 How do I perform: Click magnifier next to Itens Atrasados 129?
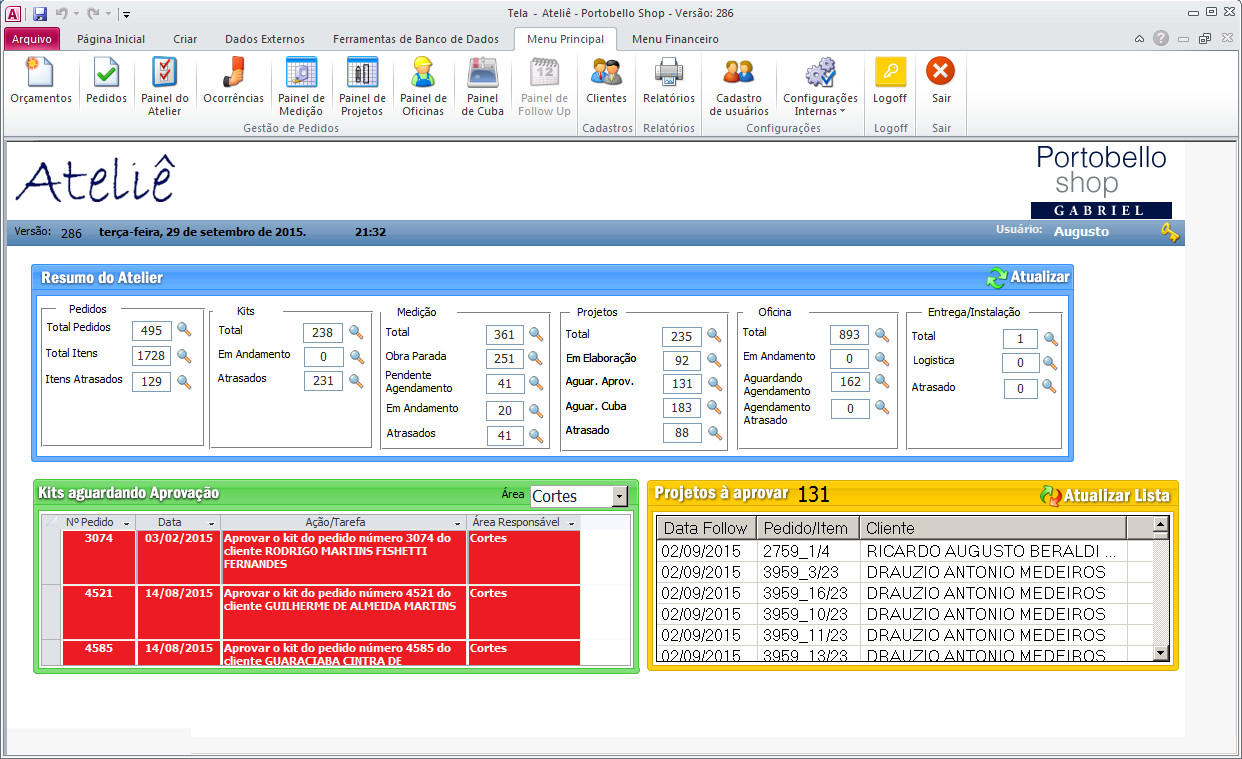[x=184, y=381]
